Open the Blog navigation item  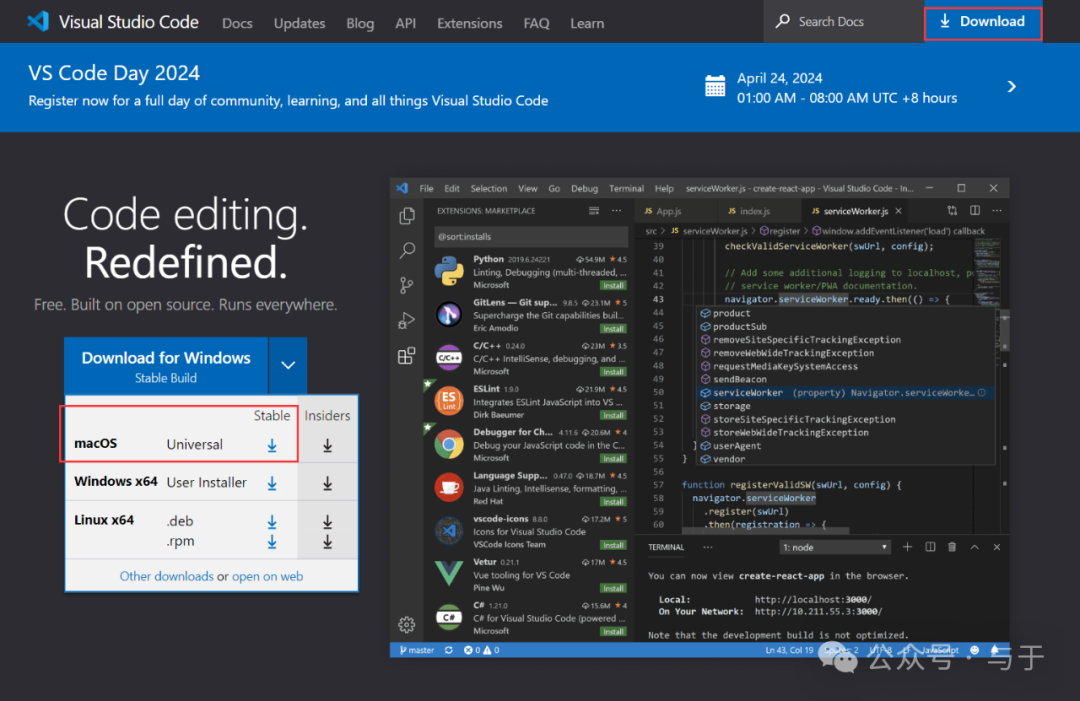coord(360,23)
